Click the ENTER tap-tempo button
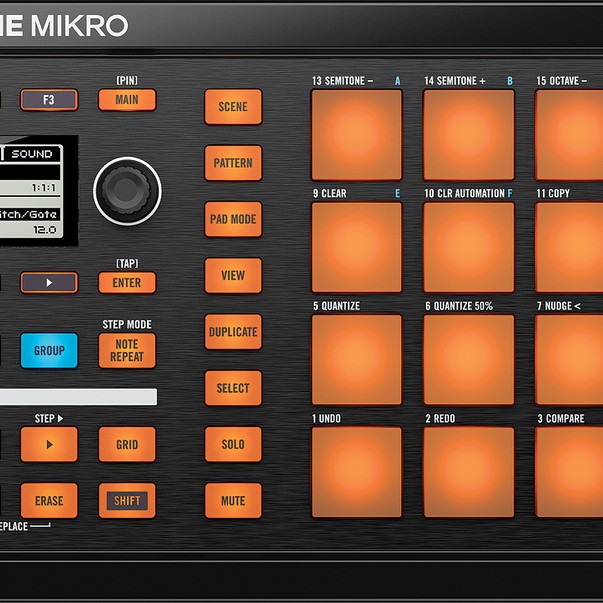The image size is (603, 603). (x=127, y=283)
